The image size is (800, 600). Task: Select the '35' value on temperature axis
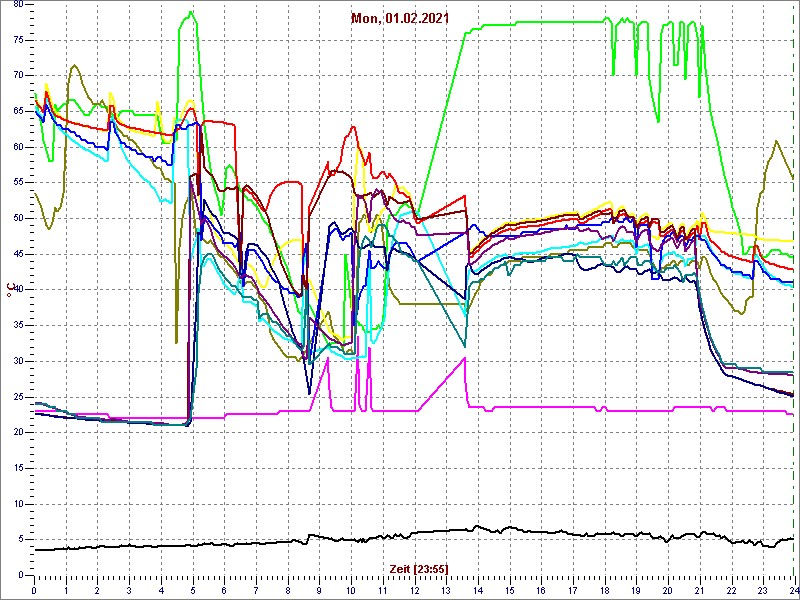coord(18,326)
